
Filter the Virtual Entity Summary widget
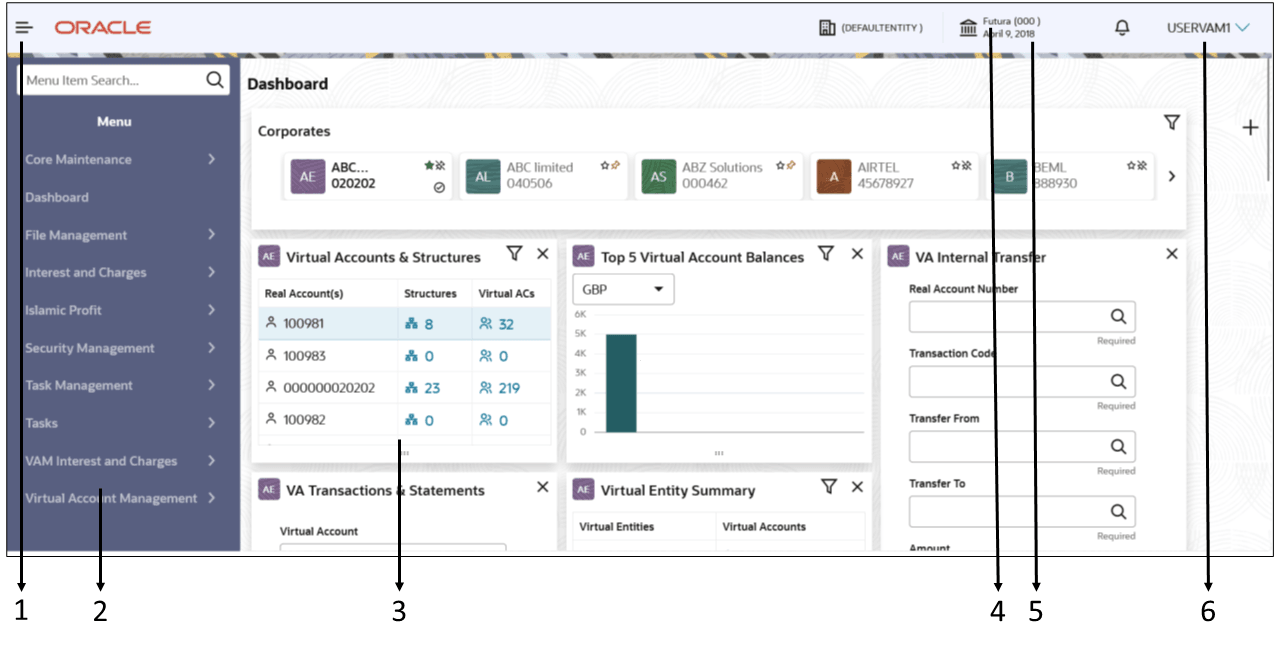828,487
